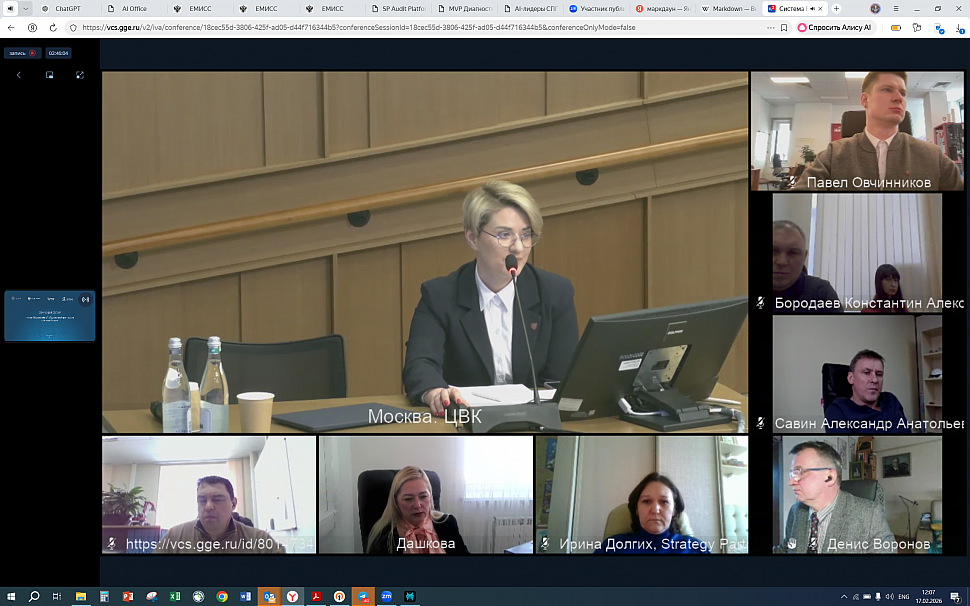Switch to the ChatGPT browser tab
This screenshot has height=606, width=970.
67,8
